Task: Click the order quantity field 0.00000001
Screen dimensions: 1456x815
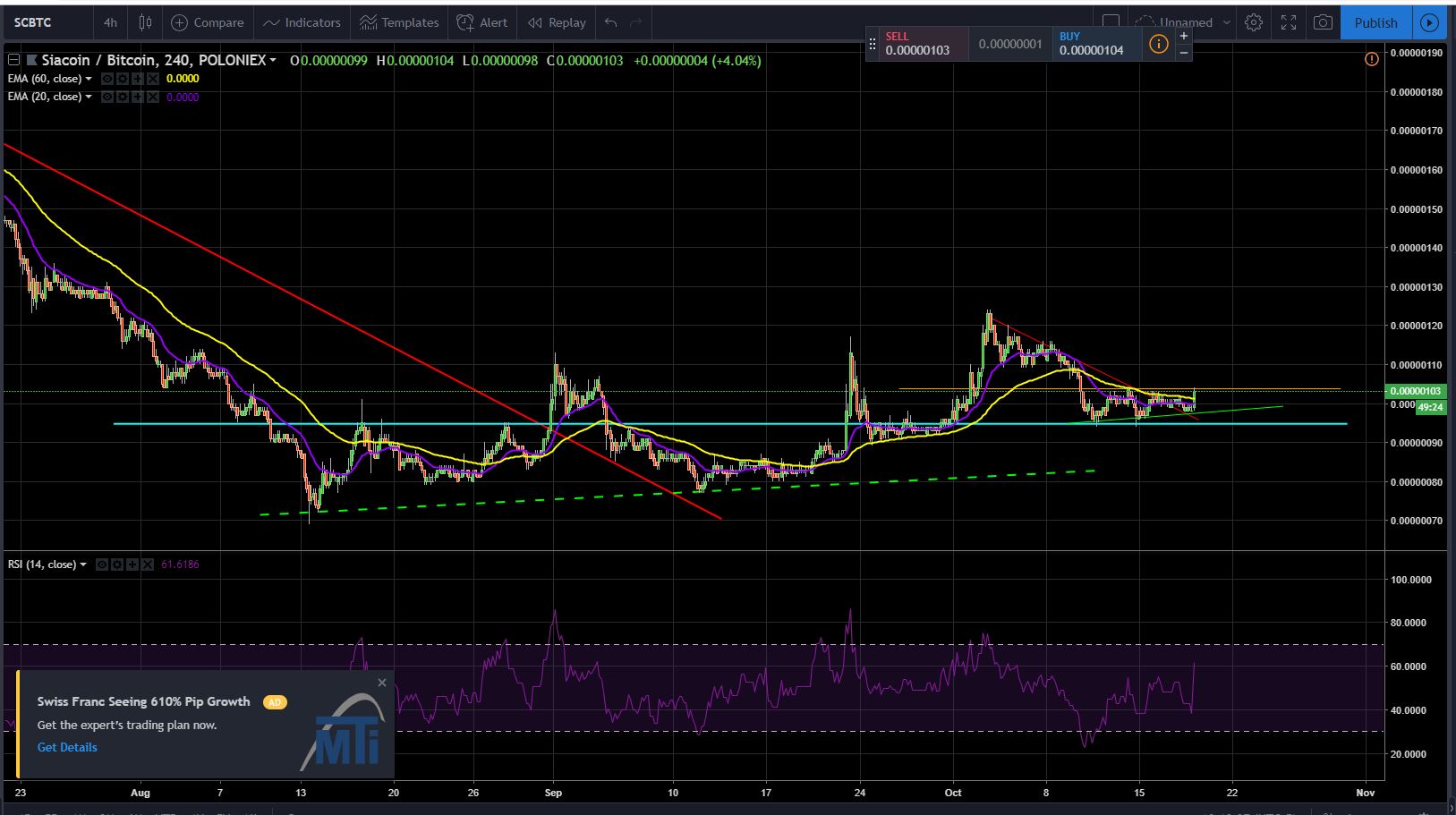Action: (x=1010, y=43)
